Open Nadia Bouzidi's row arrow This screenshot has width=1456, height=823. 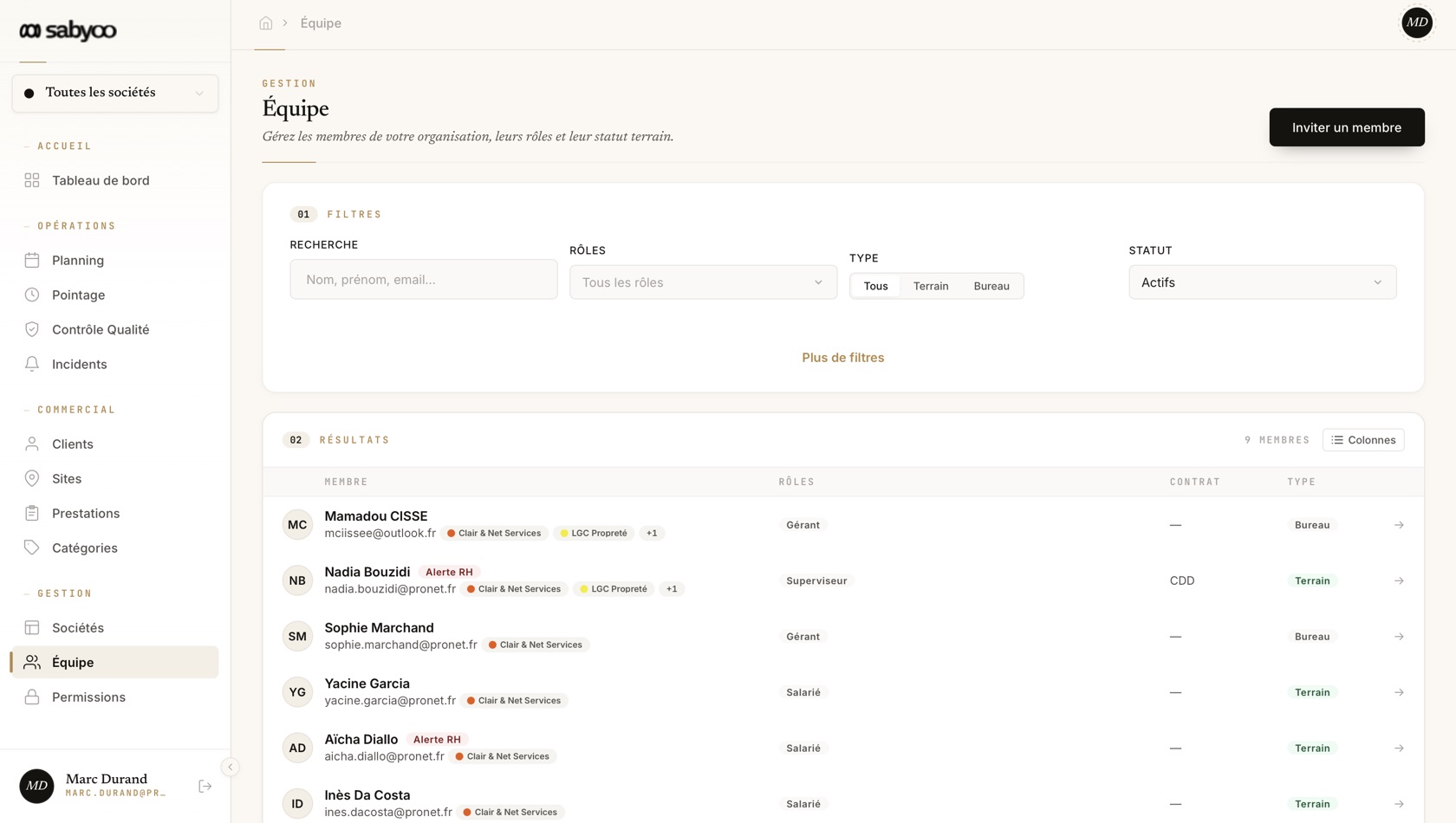tap(1399, 580)
